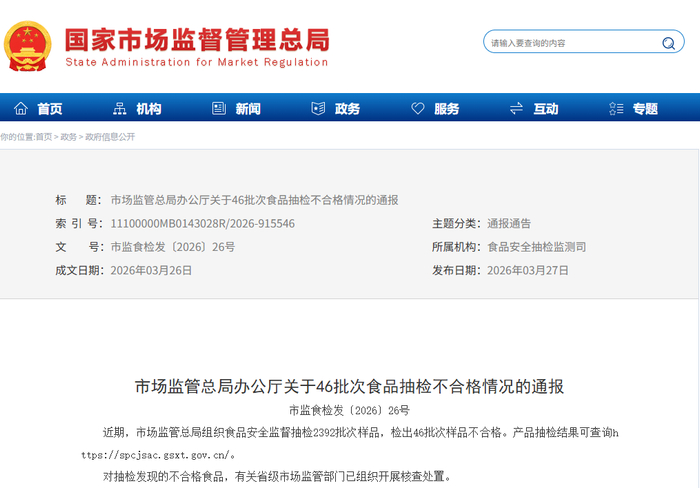The height and width of the screenshot is (488, 700).
Task: Click the 首页 breadcrumb link
Action: [44, 137]
